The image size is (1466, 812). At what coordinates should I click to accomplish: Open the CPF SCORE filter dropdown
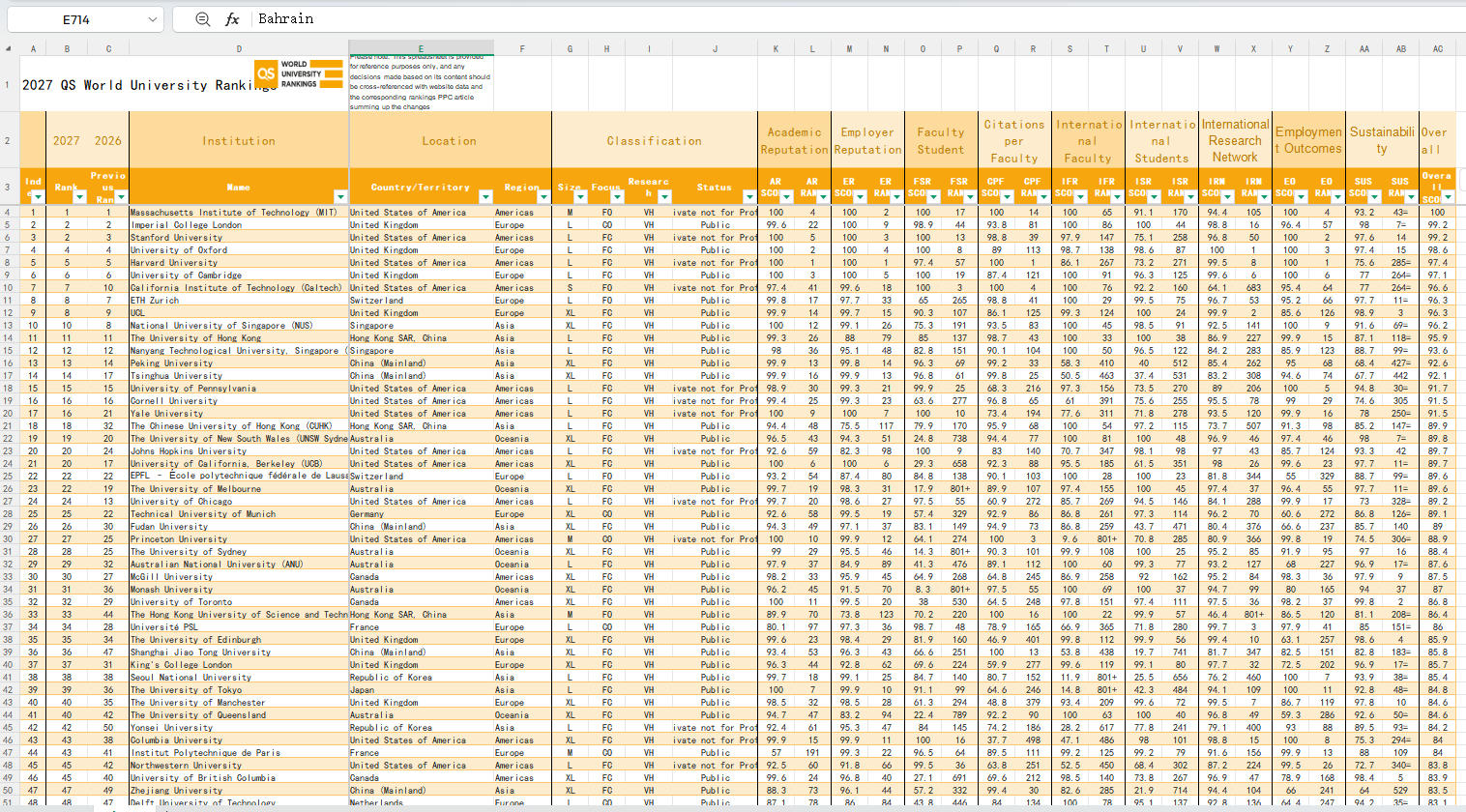point(1007,197)
